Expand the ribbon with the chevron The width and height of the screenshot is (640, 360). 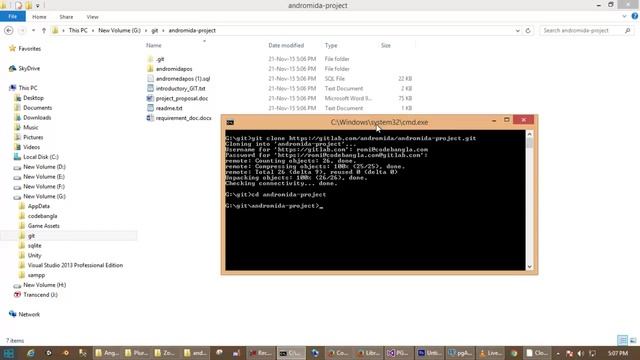click(624, 16)
